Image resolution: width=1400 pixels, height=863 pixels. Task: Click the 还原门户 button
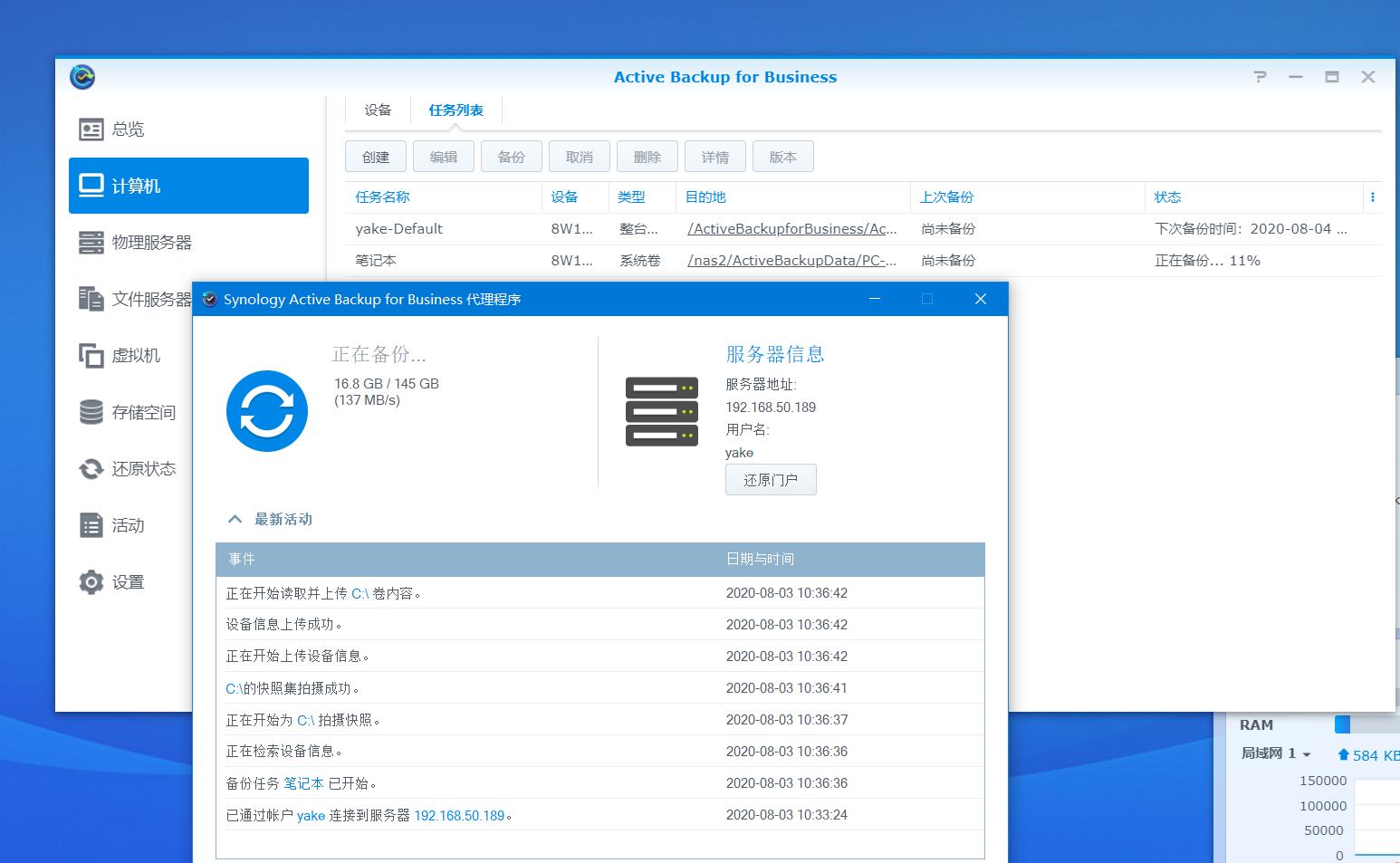(x=771, y=479)
